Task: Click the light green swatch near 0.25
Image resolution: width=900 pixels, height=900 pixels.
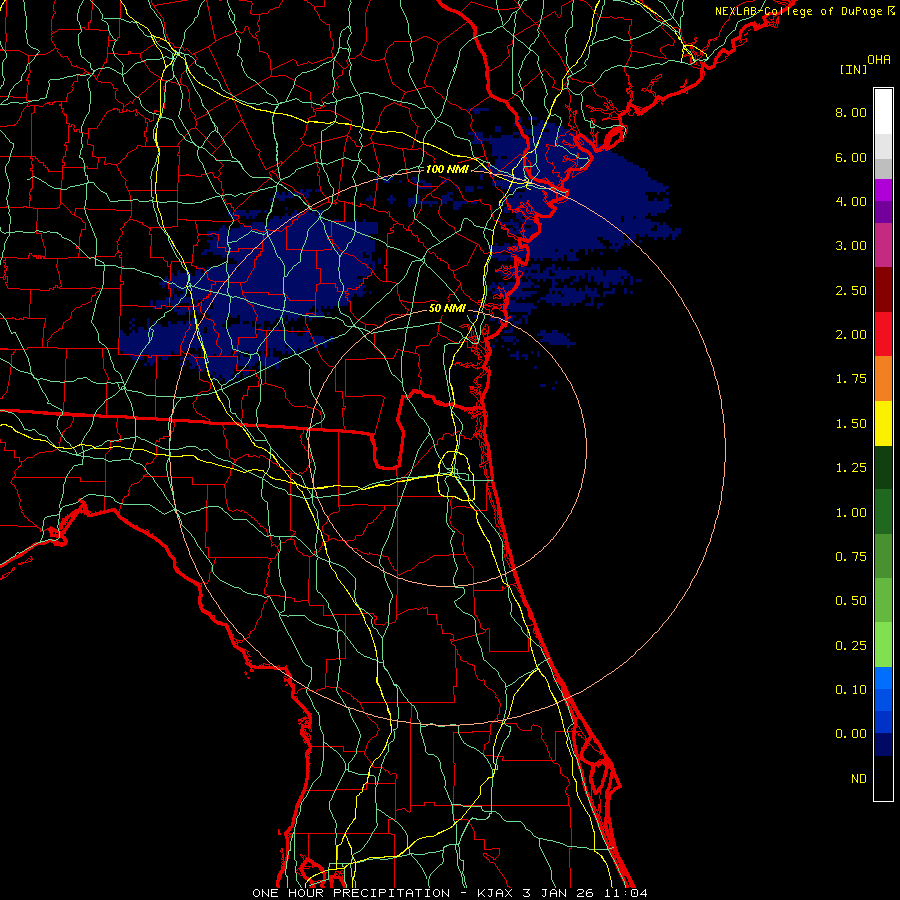Action: tap(883, 645)
